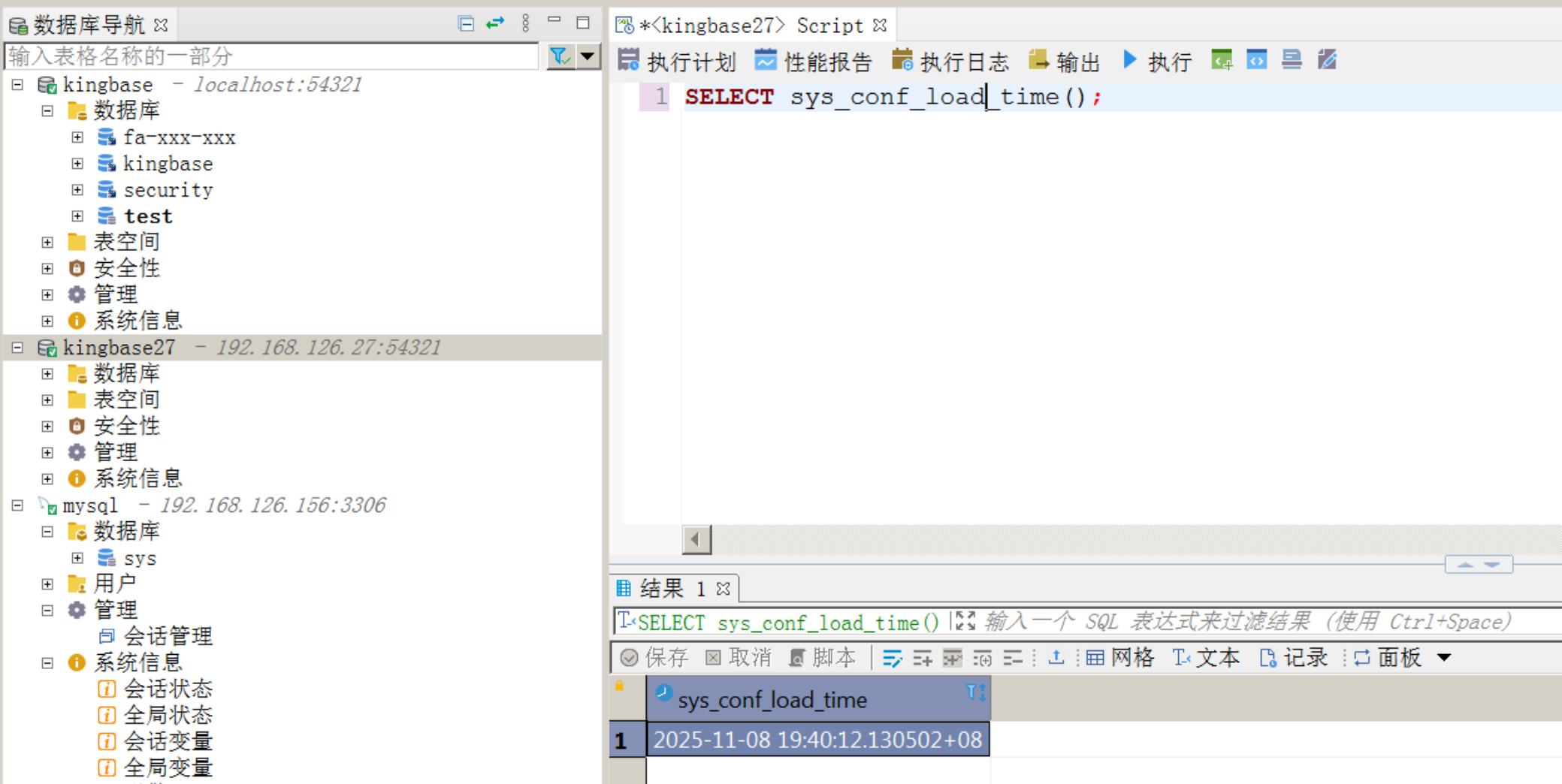Click the 执行 run script button
1562x784 pixels.
pyautogui.click(x=1157, y=61)
